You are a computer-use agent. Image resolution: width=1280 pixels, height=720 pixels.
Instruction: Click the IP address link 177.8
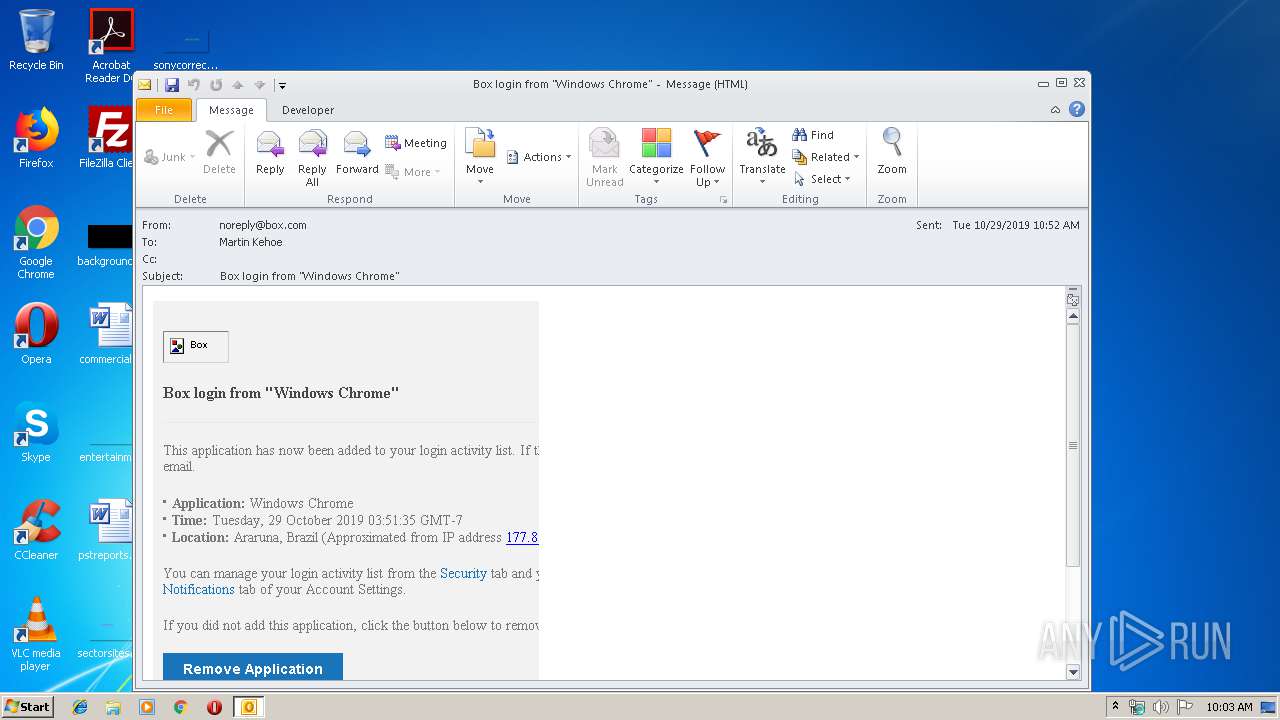(x=522, y=537)
